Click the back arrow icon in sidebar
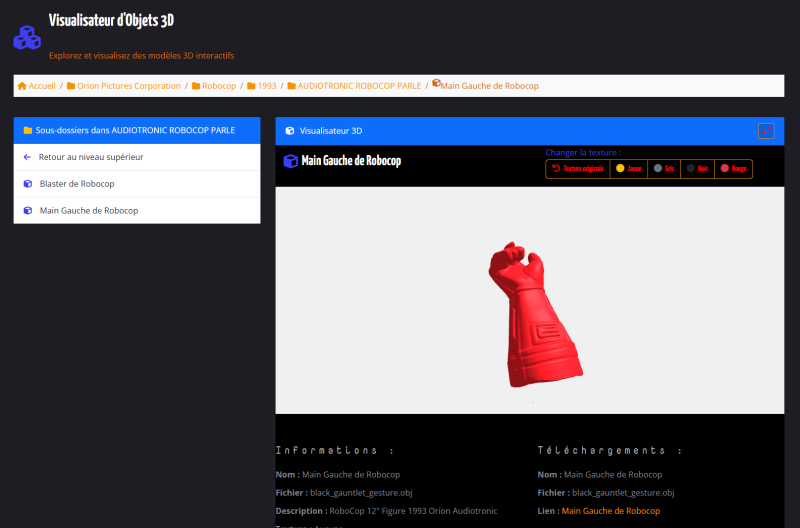This screenshot has height=528, width=800. coord(28,157)
